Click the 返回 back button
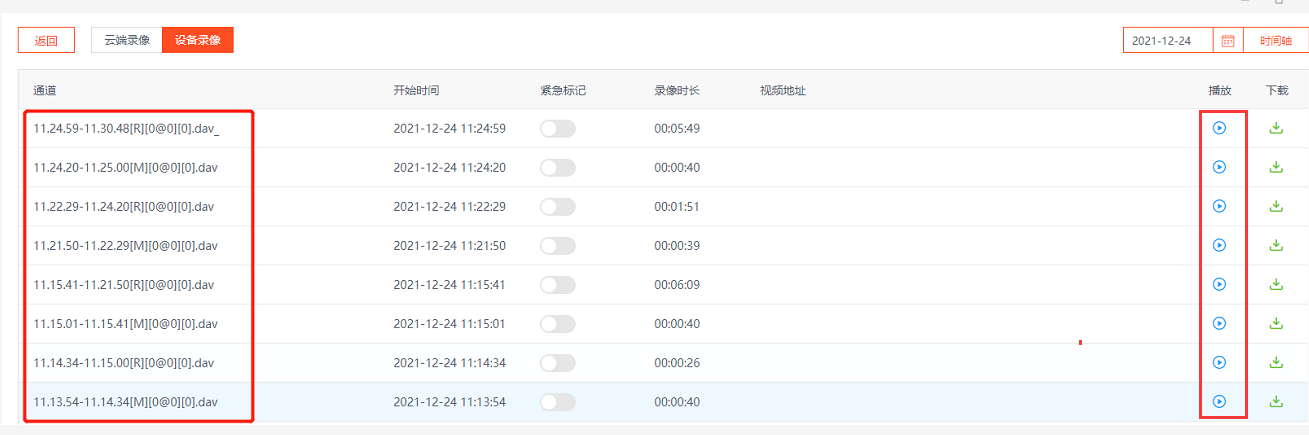This screenshot has width=1309, height=435. coord(47,41)
